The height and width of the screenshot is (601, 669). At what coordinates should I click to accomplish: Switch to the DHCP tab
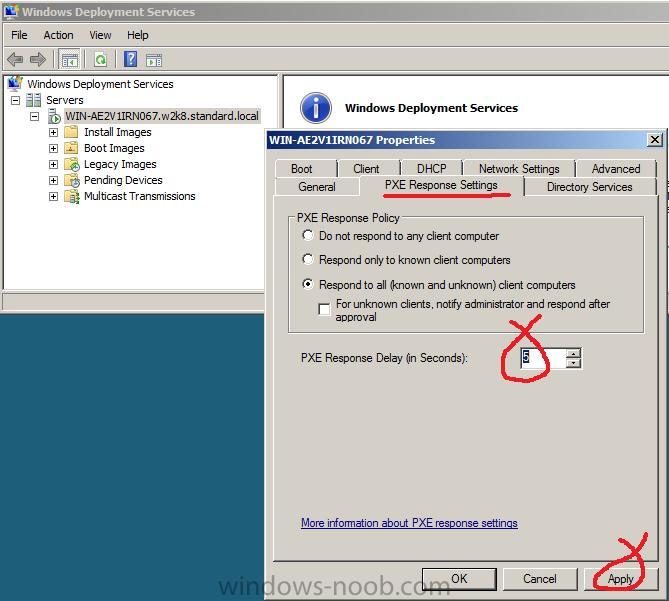(431, 168)
